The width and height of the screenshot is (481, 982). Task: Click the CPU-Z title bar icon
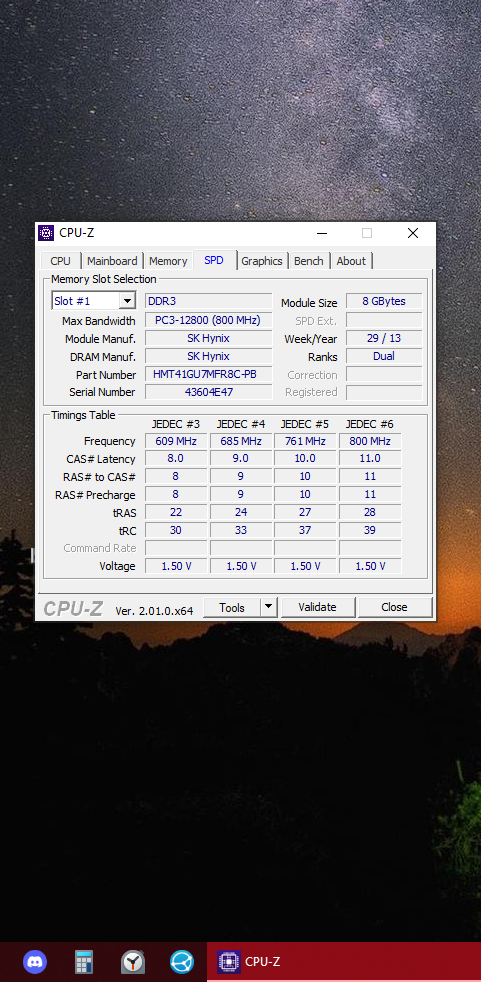point(46,233)
